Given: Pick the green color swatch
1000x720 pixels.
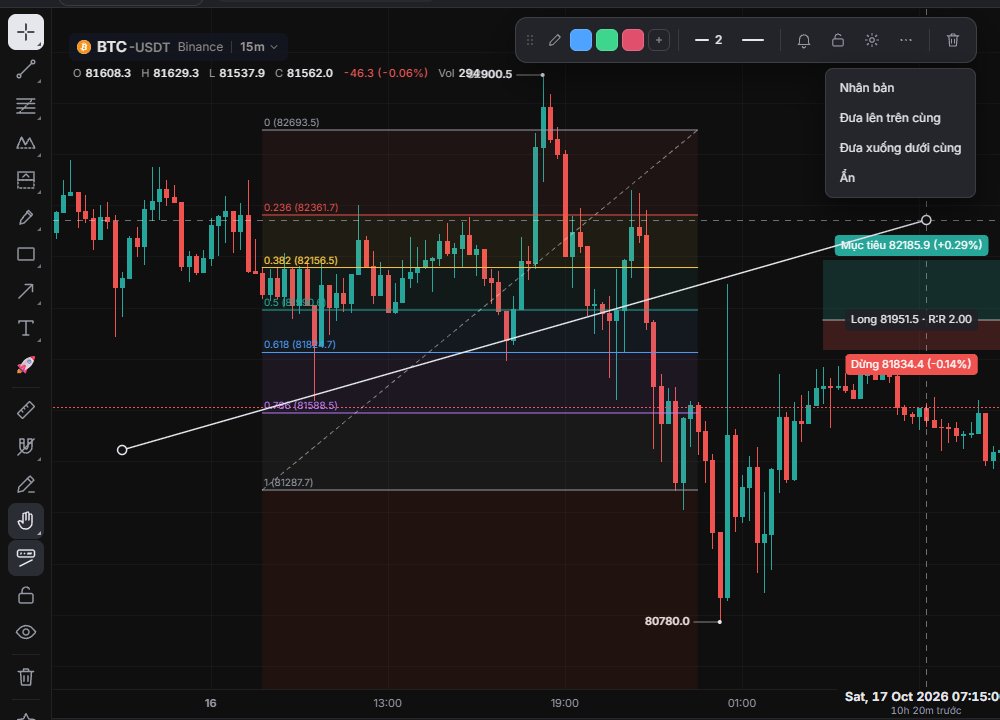Looking at the screenshot, I should 607,40.
